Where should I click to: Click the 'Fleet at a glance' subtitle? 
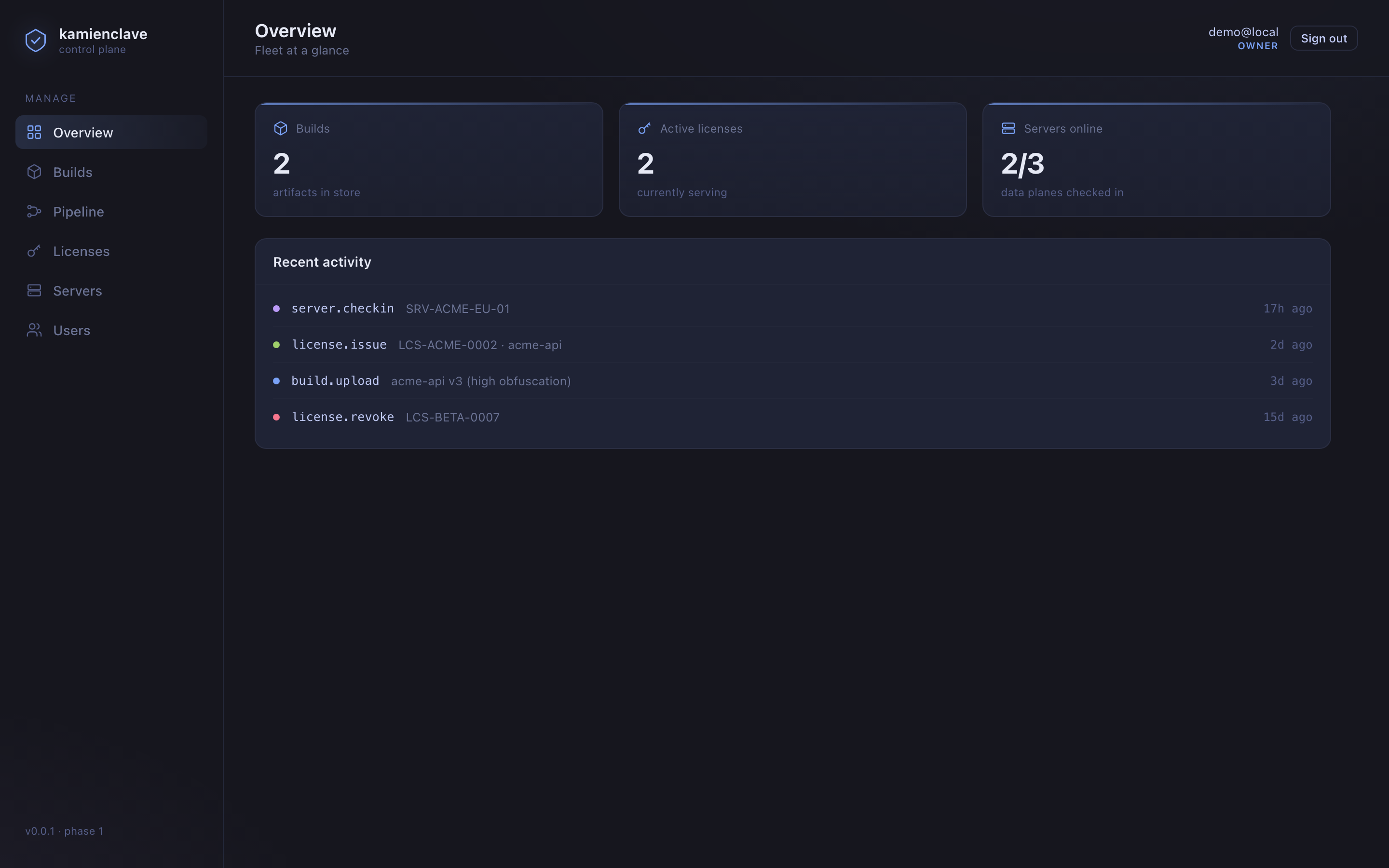[x=302, y=51]
